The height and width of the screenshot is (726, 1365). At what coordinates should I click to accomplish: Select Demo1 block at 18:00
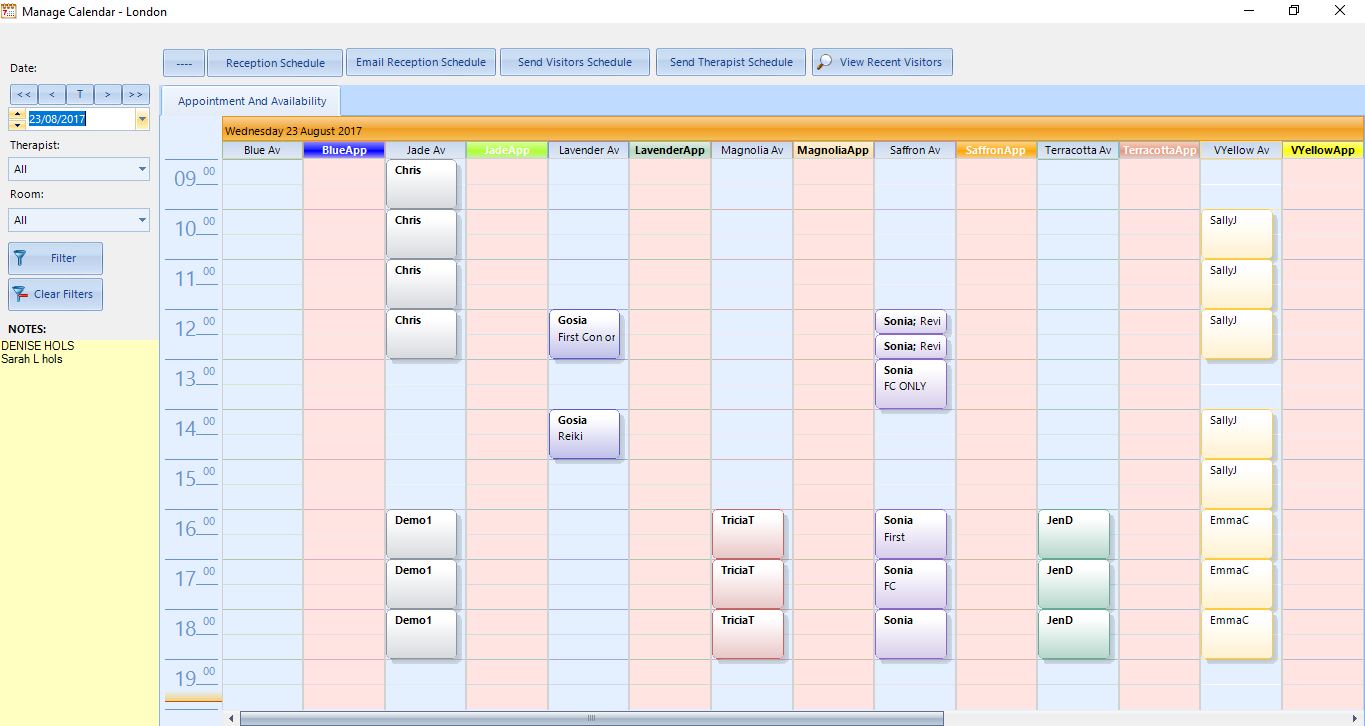[421, 634]
